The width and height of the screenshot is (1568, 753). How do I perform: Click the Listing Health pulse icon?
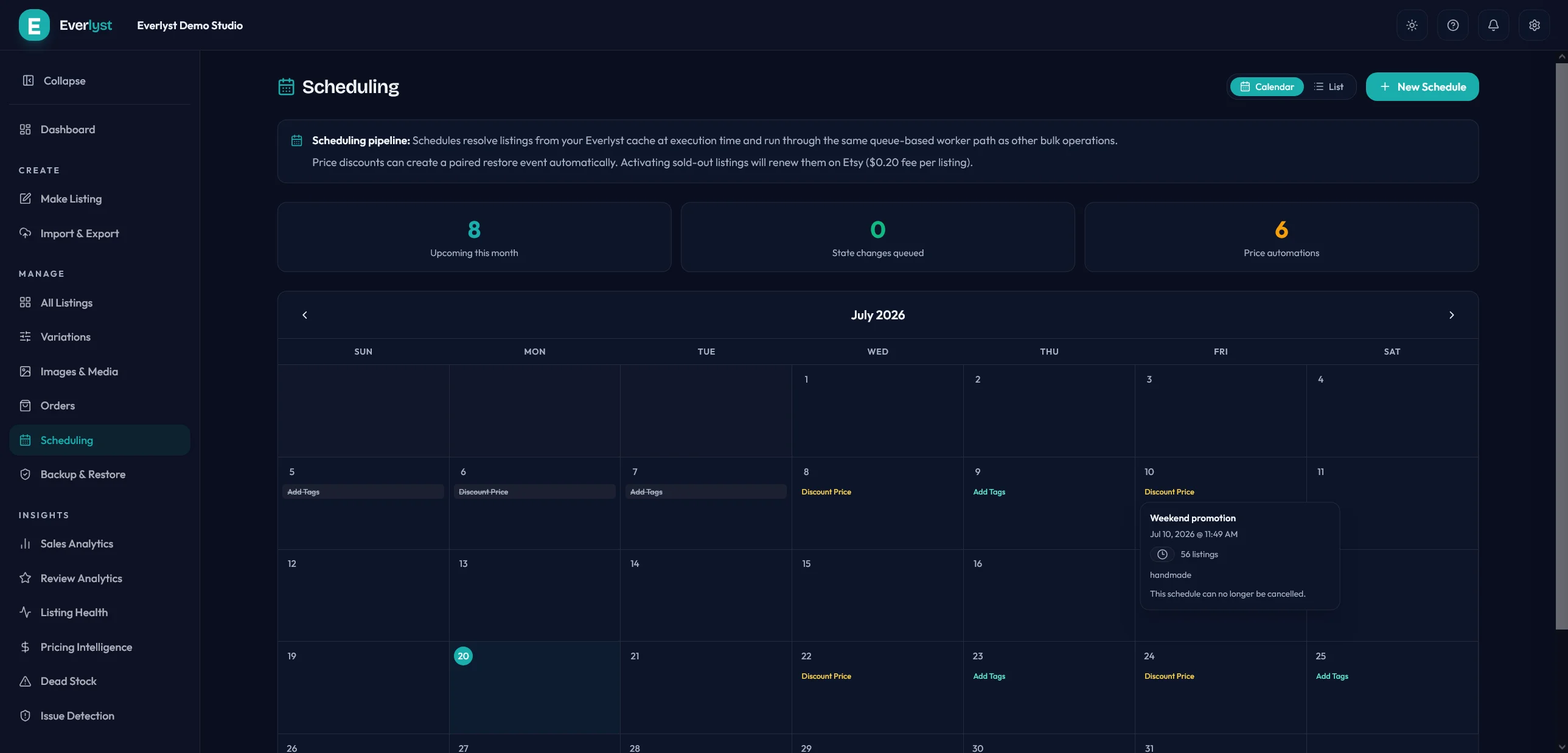[25, 612]
